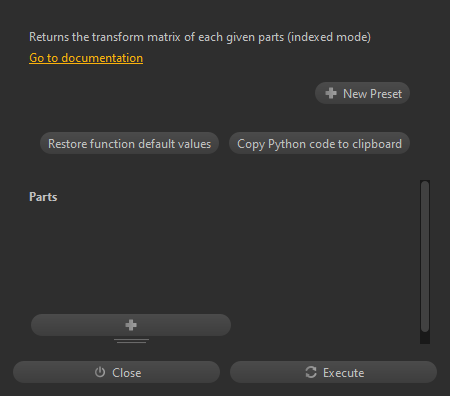Image resolution: width=450 pixels, height=396 pixels.
Task: Restore function default values
Action: point(129,143)
